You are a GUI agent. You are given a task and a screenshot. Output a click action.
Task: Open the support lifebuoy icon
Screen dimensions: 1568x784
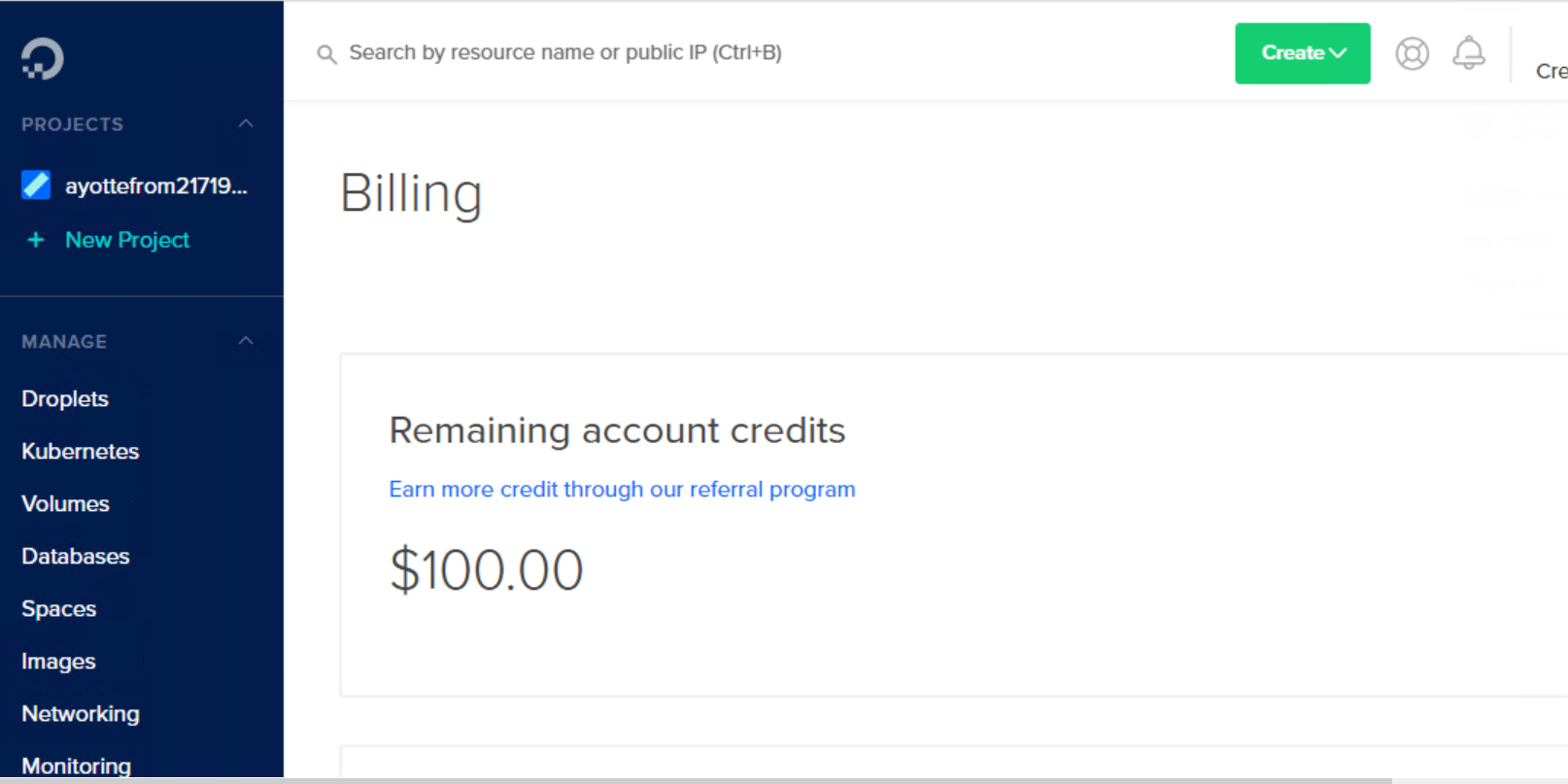click(x=1412, y=53)
